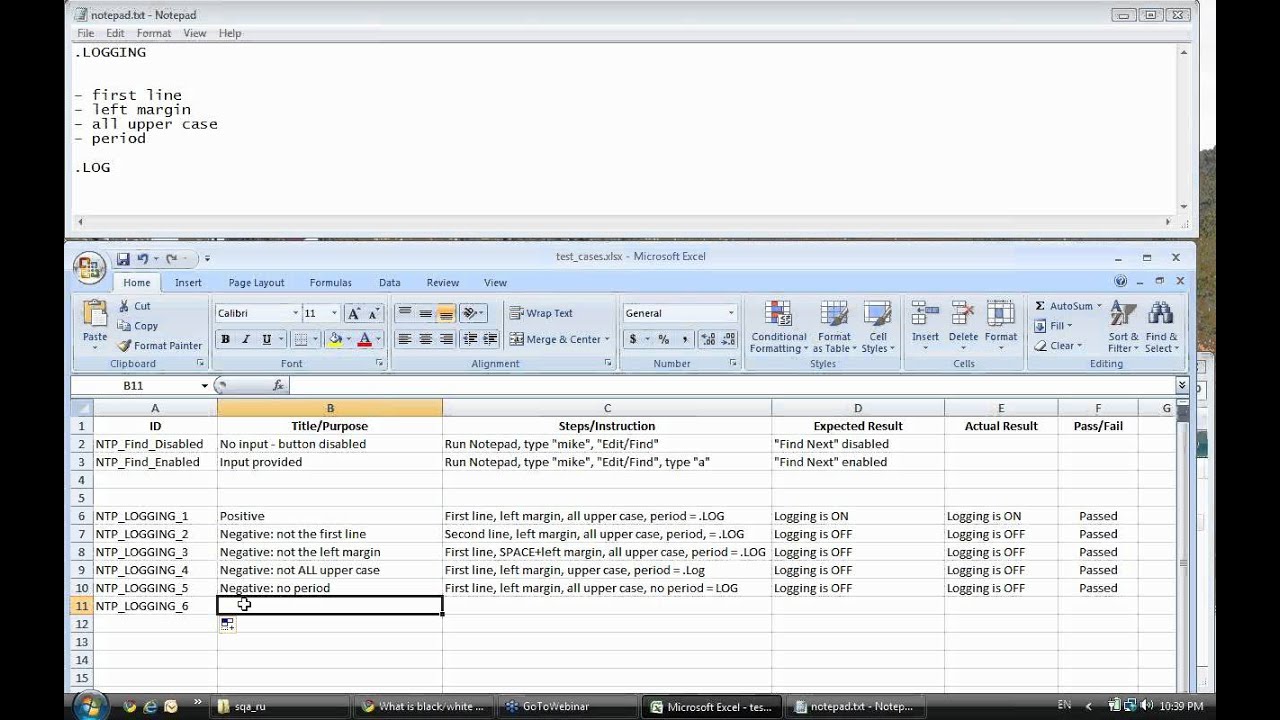Toggle Center horizontal alignment
Image resolution: width=1280 pixels, height=720 pixels.
tap(426, 339)
